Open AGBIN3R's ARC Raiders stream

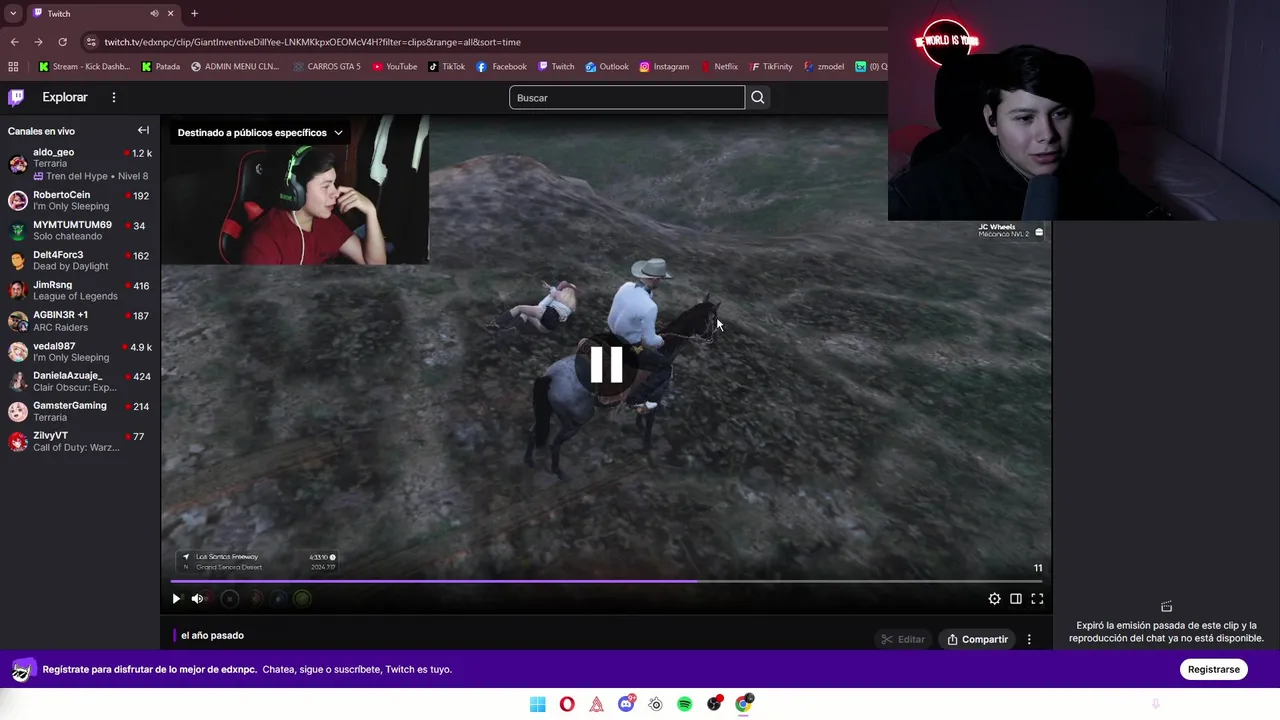tap(80, 321)
